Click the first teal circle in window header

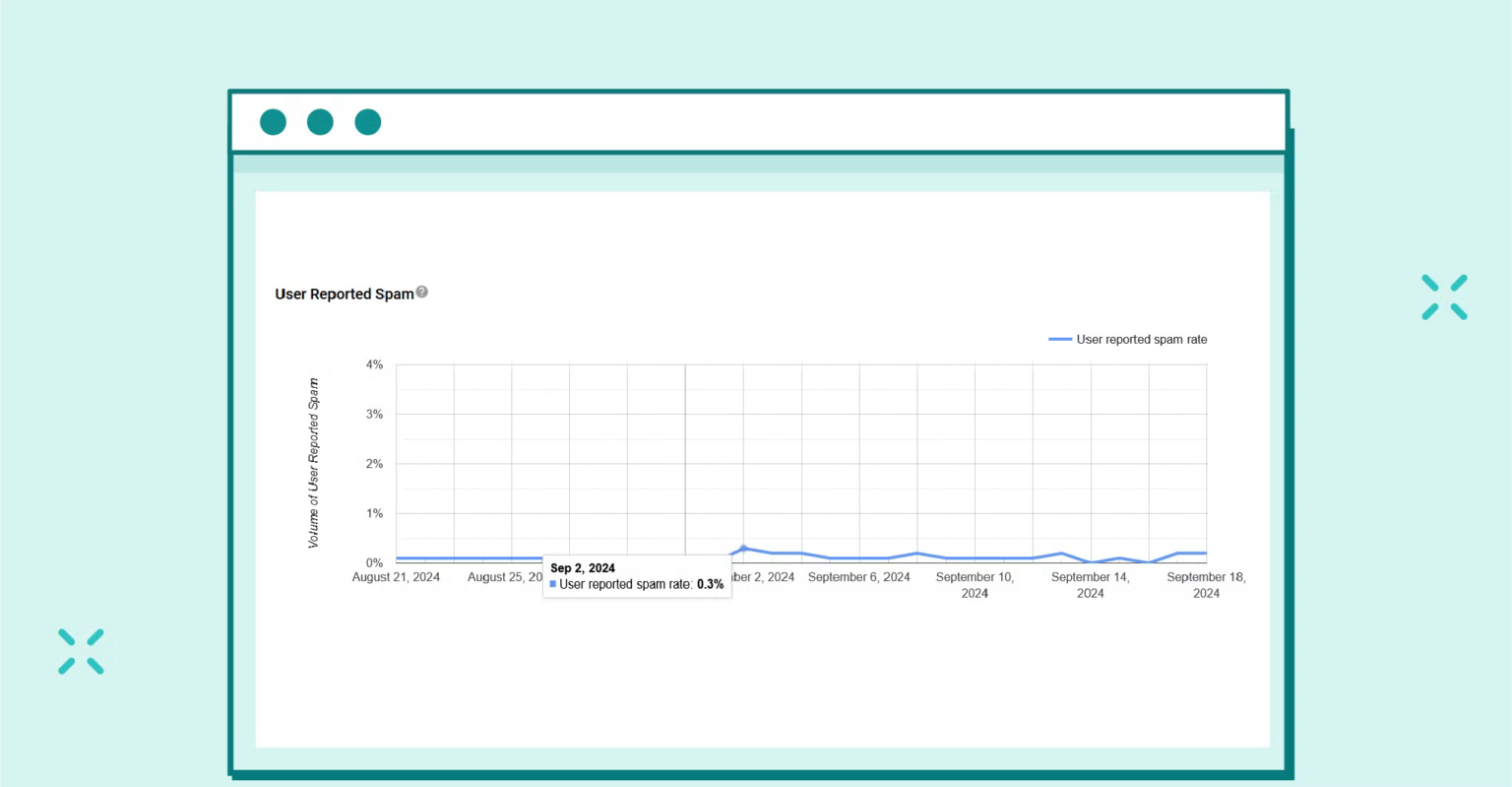tap(273, 122)
